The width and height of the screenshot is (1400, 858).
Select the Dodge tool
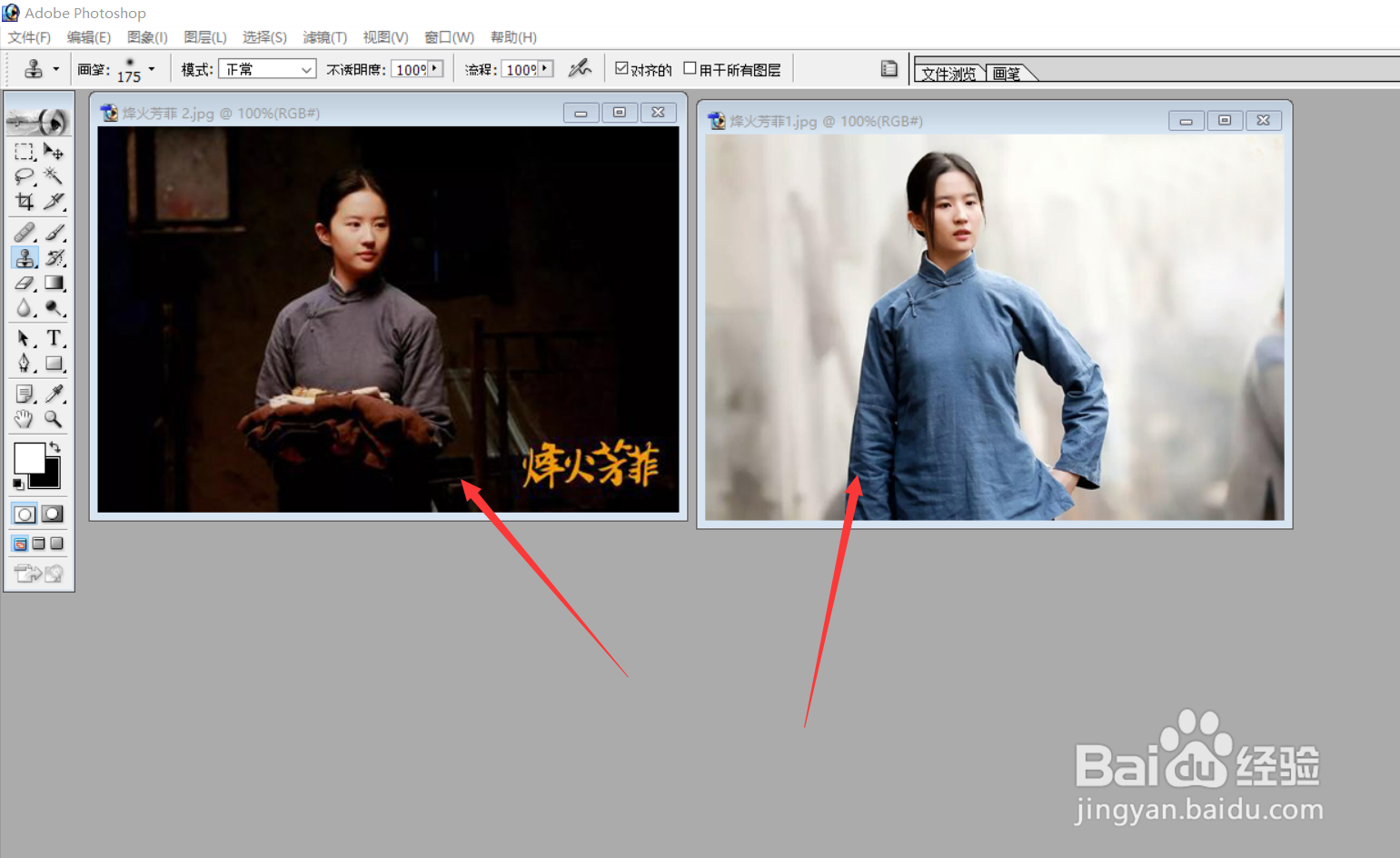[54, 308]
